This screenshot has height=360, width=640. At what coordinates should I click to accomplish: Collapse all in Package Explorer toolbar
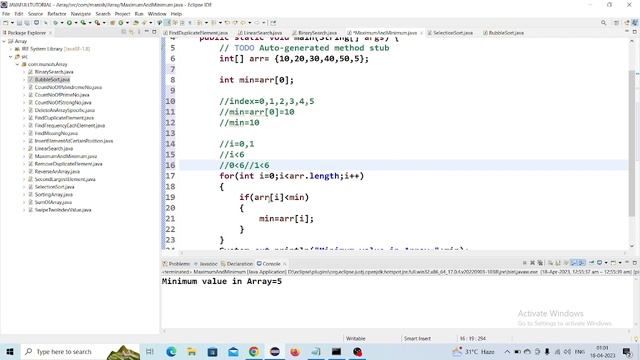coord(124,32)
